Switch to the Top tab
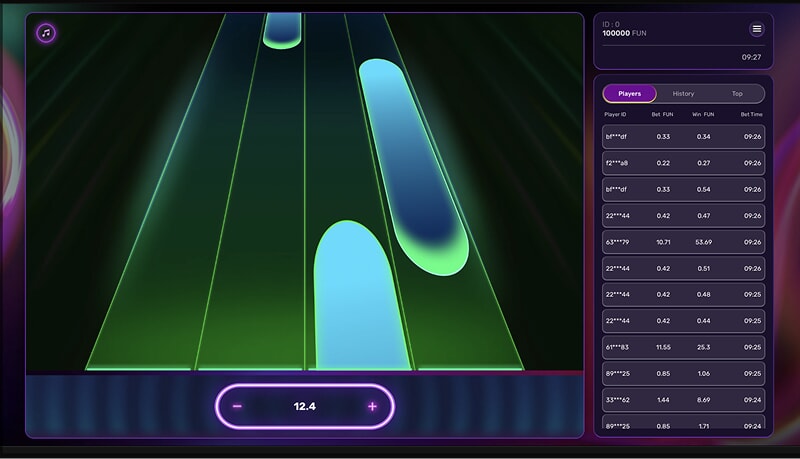The image size is (800, 459). coord(737,94)
